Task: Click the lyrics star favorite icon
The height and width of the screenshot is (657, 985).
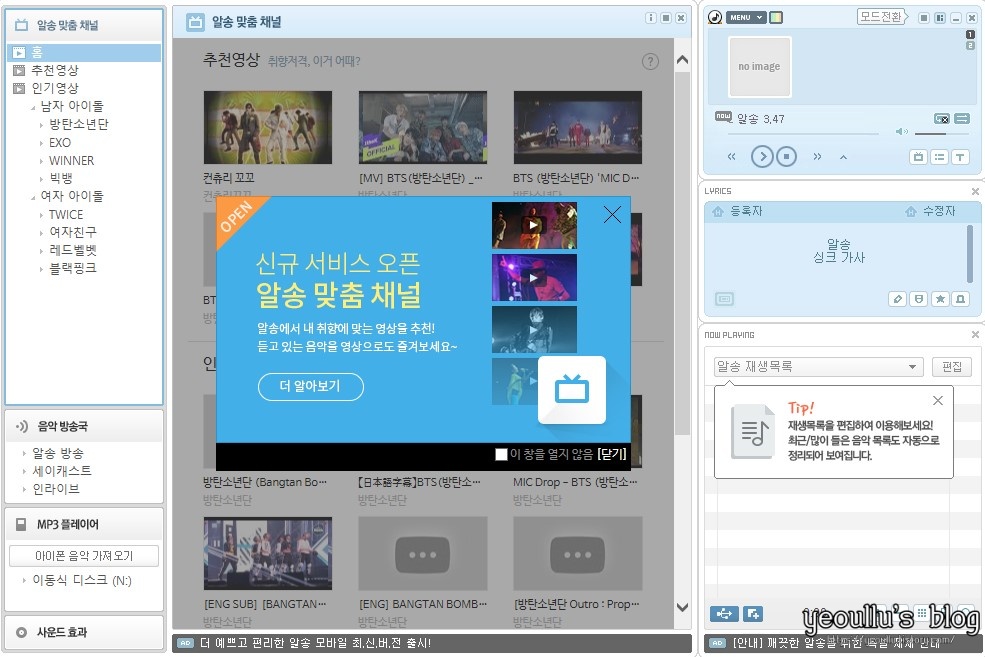Action: (940, 299)
